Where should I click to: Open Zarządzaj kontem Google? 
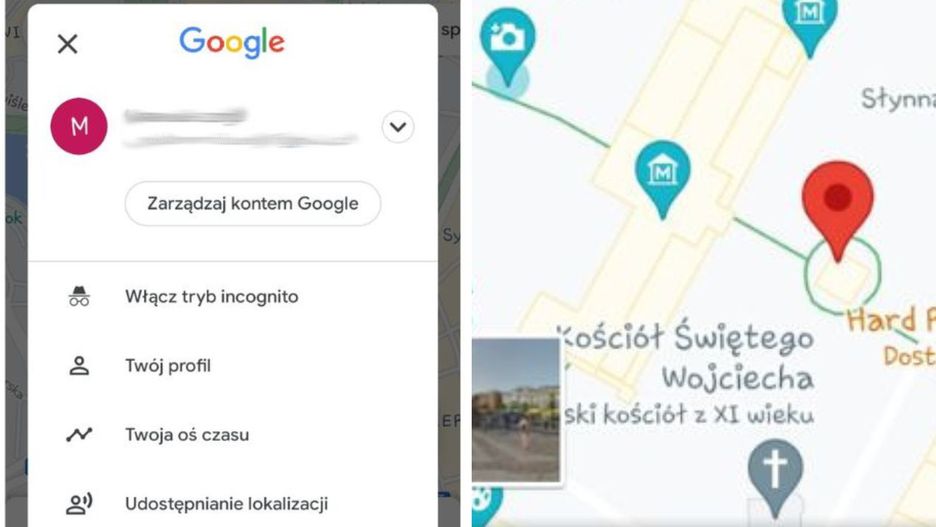click(x=253, y=204)
